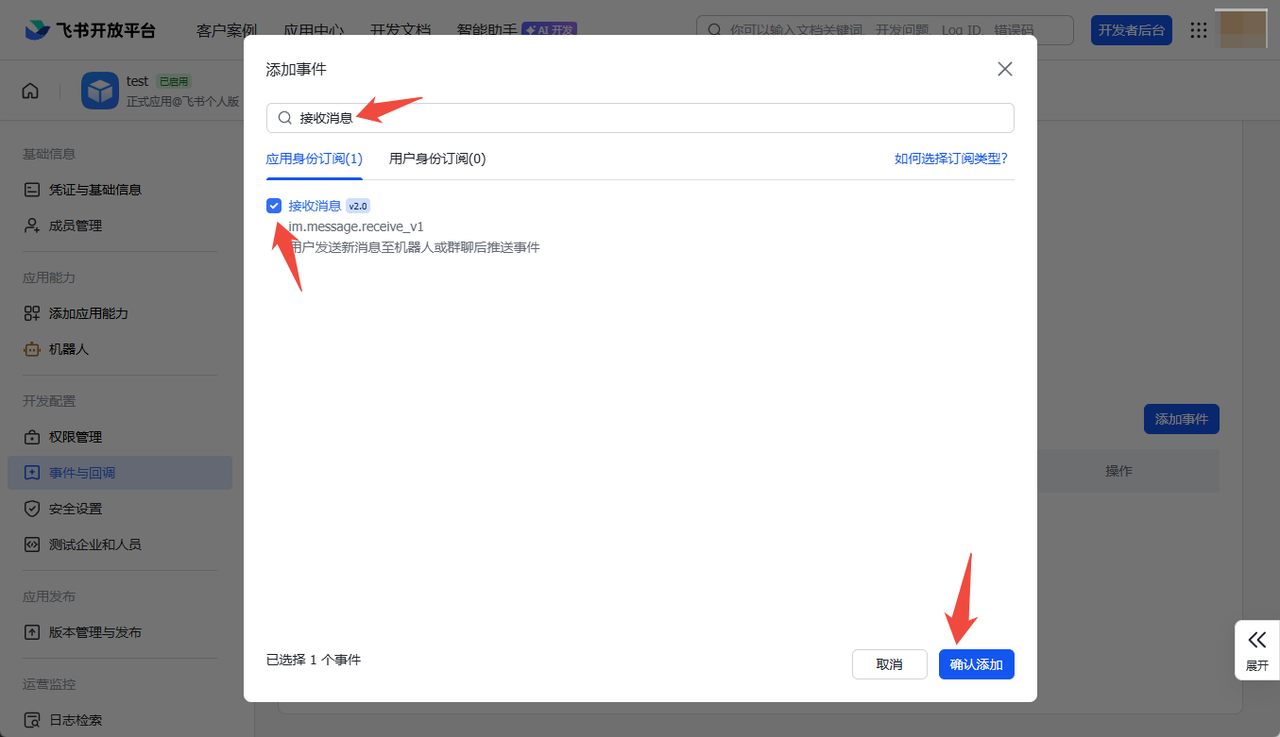Expand the collapsed right panel via 展开

(1257, 650)
